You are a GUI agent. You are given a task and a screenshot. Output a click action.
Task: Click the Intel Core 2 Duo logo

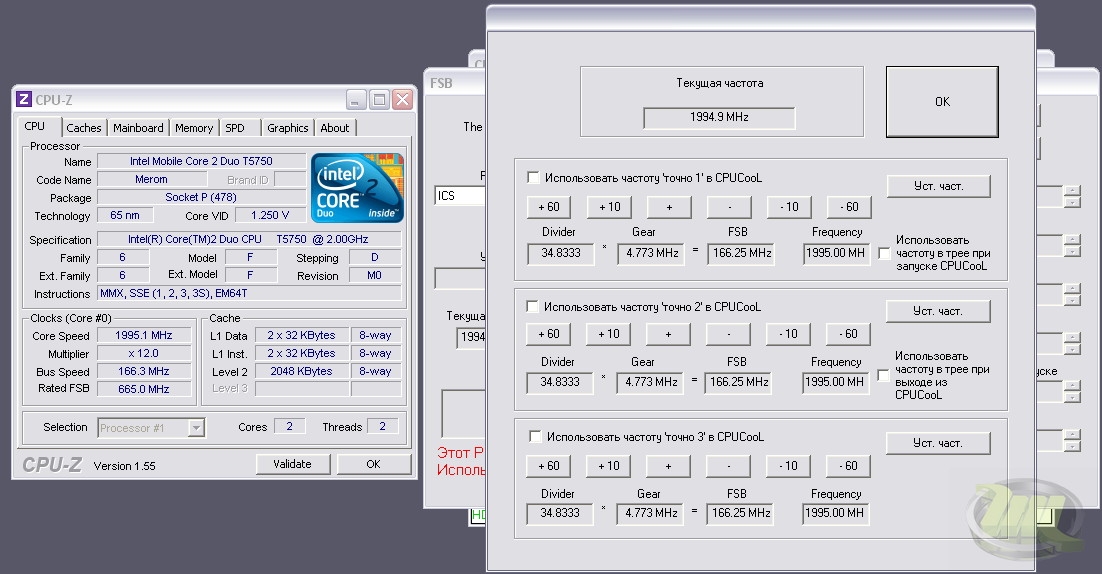[x=358, y=188]
